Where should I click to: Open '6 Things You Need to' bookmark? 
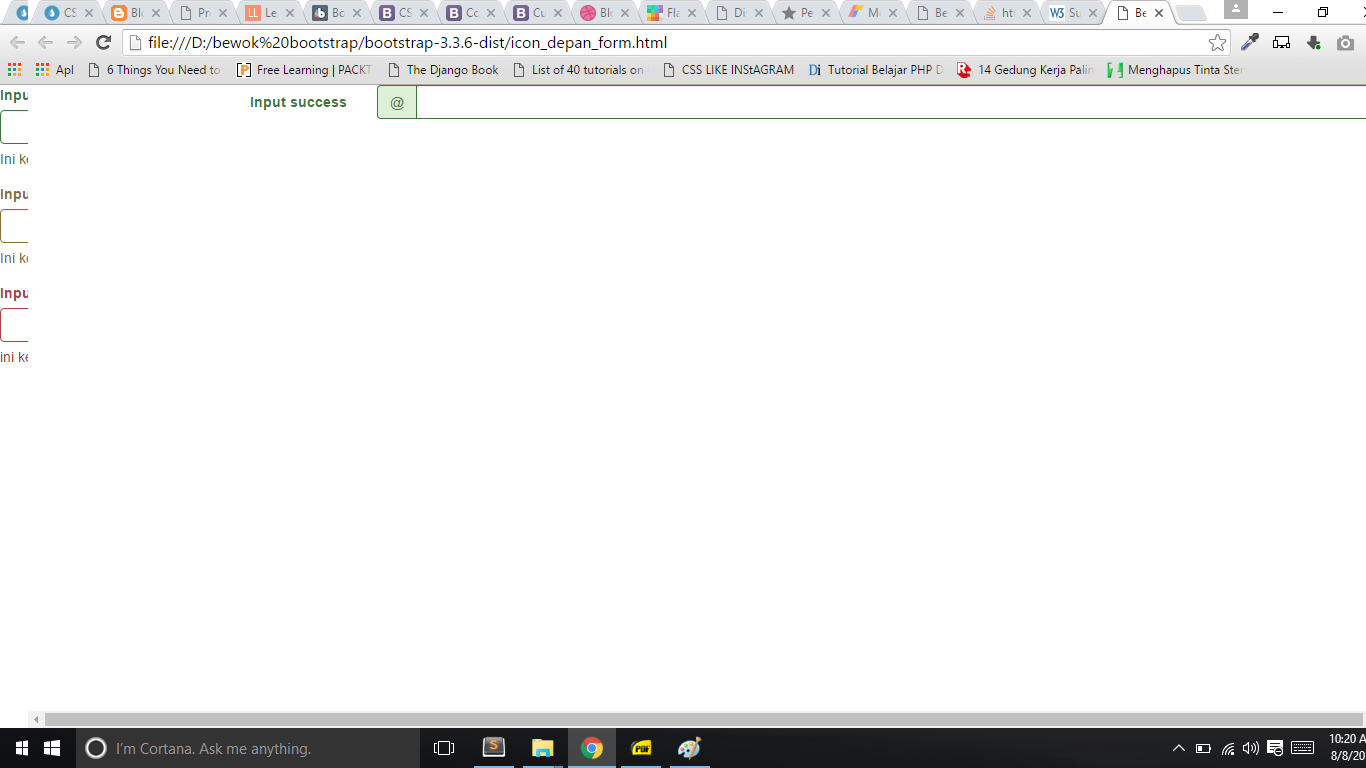click(x=154, y=70)
